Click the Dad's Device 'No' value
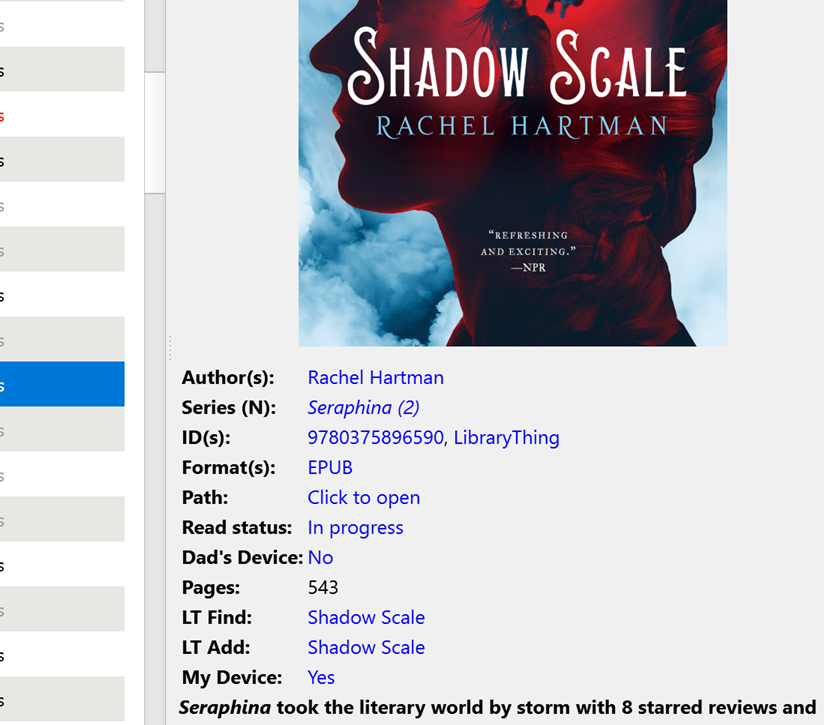Viewport: 824px width, 725px height. (320, 557)
